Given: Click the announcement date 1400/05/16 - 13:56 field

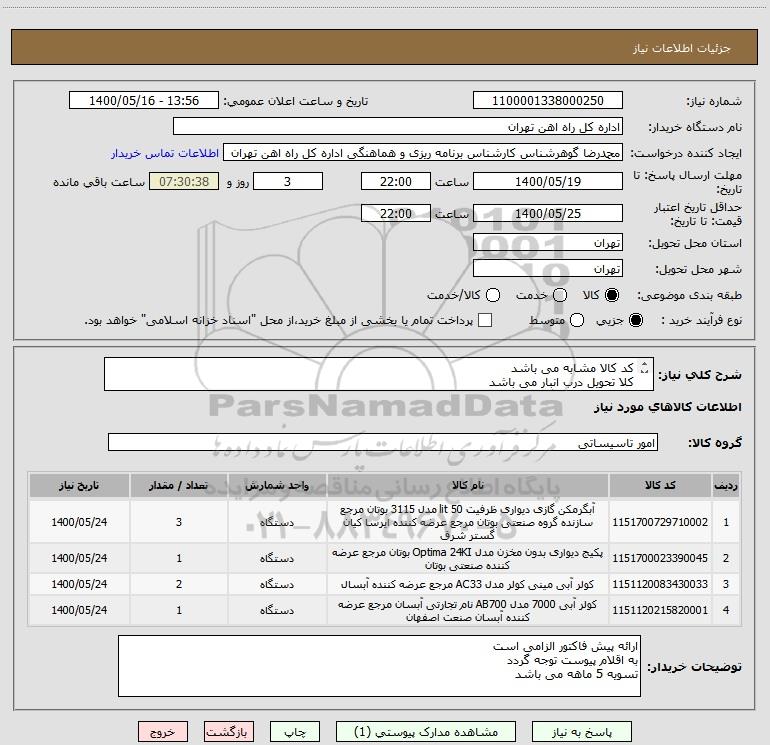Looking at the screenshot, I should 144,100.
